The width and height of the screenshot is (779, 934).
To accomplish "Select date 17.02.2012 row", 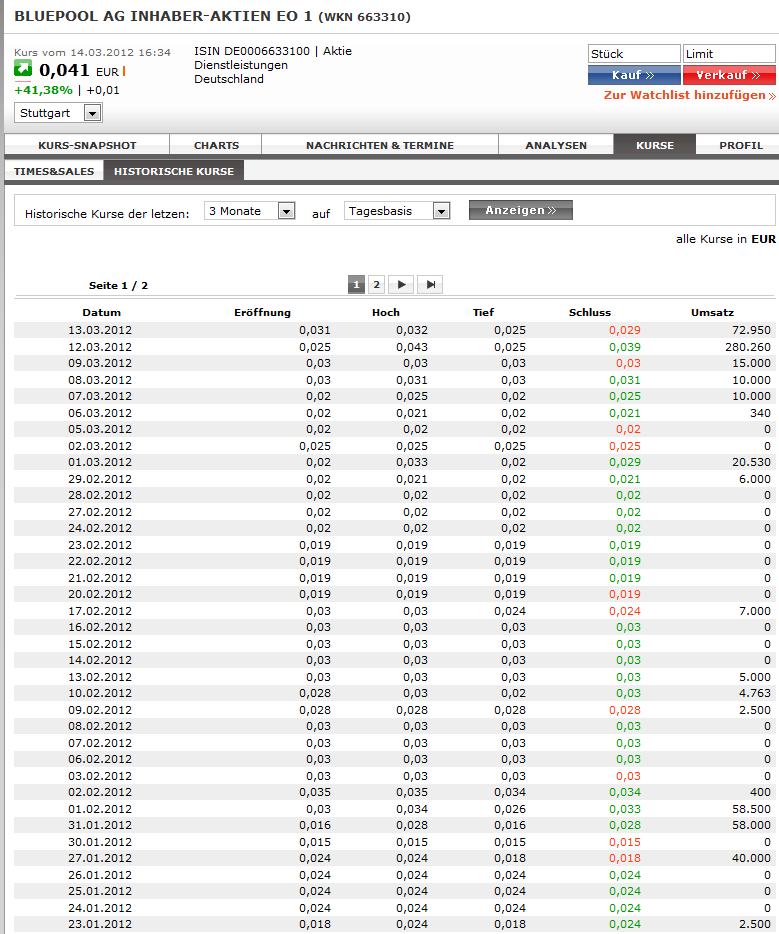I will 394,611.
